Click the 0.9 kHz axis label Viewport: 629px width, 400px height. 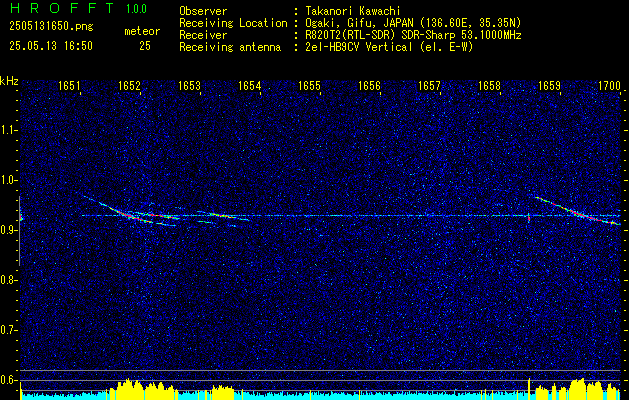(8, 230)
